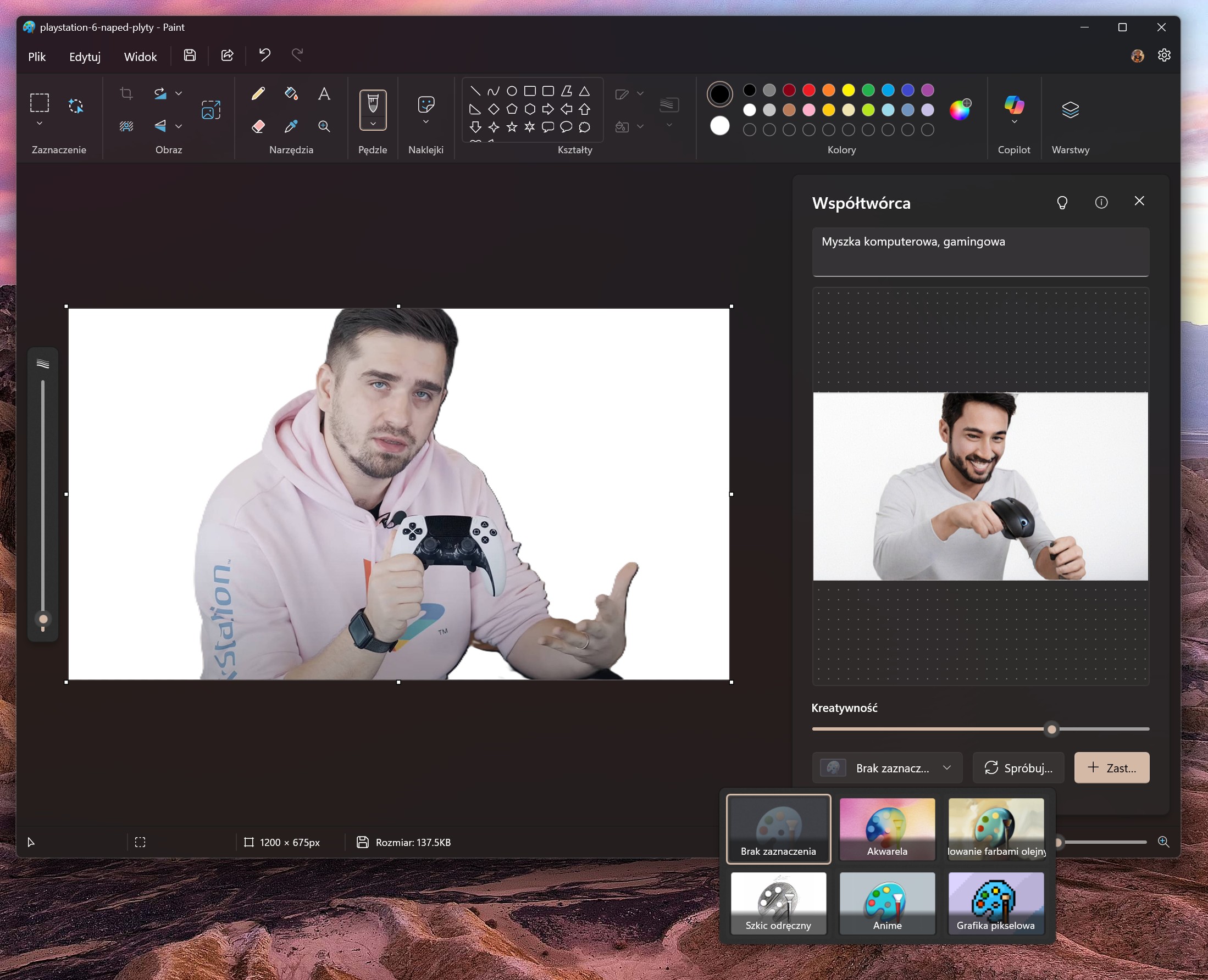
Task: Choose the Brak zaznaczenia style
Action: point(778,829)
